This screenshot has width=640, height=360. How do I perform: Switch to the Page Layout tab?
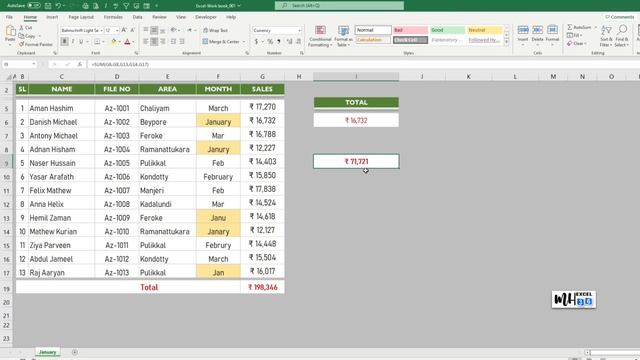pyautogui.click(x=81, y=17)
